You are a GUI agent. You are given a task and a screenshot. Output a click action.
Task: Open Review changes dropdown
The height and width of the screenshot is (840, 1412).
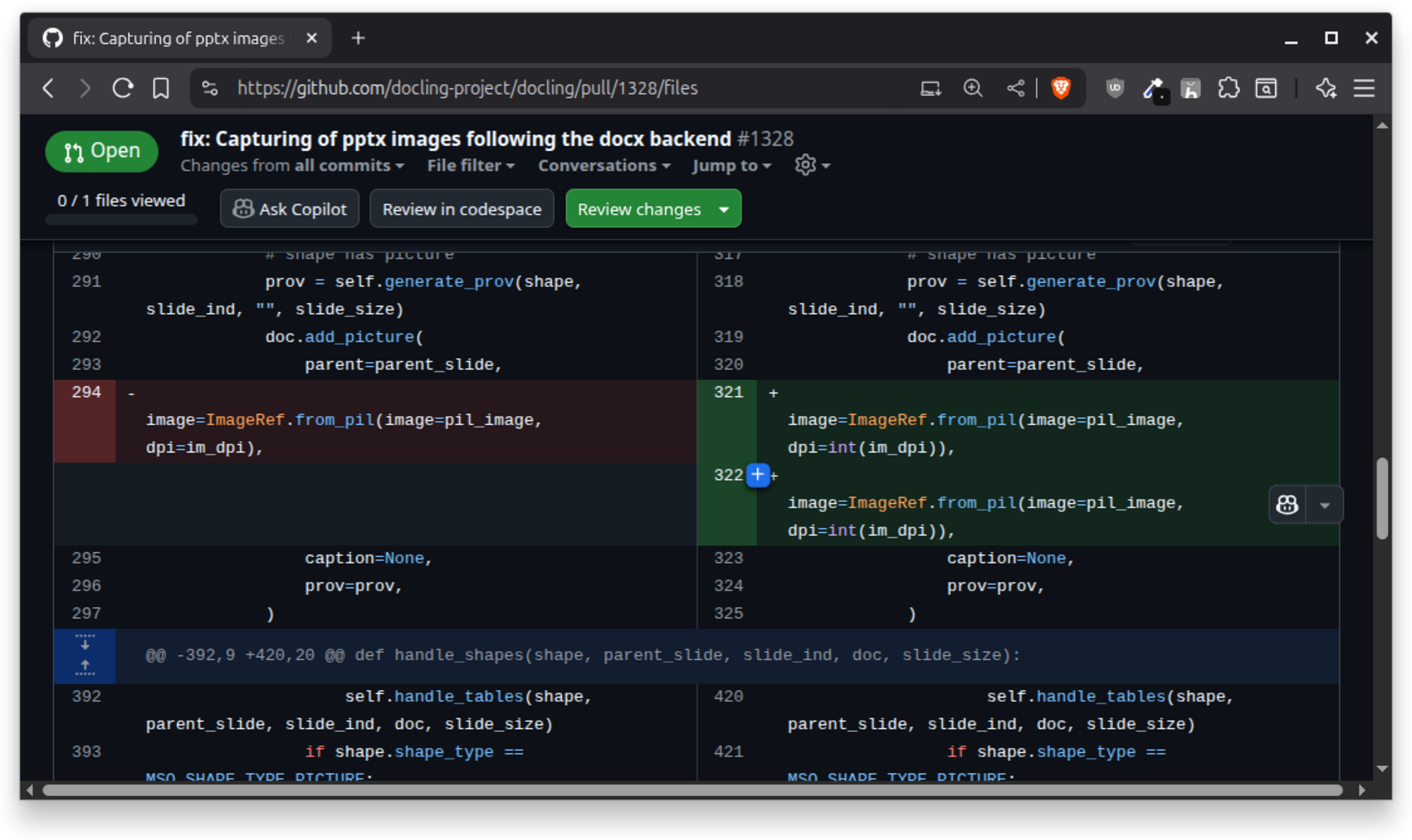point(724,209)
